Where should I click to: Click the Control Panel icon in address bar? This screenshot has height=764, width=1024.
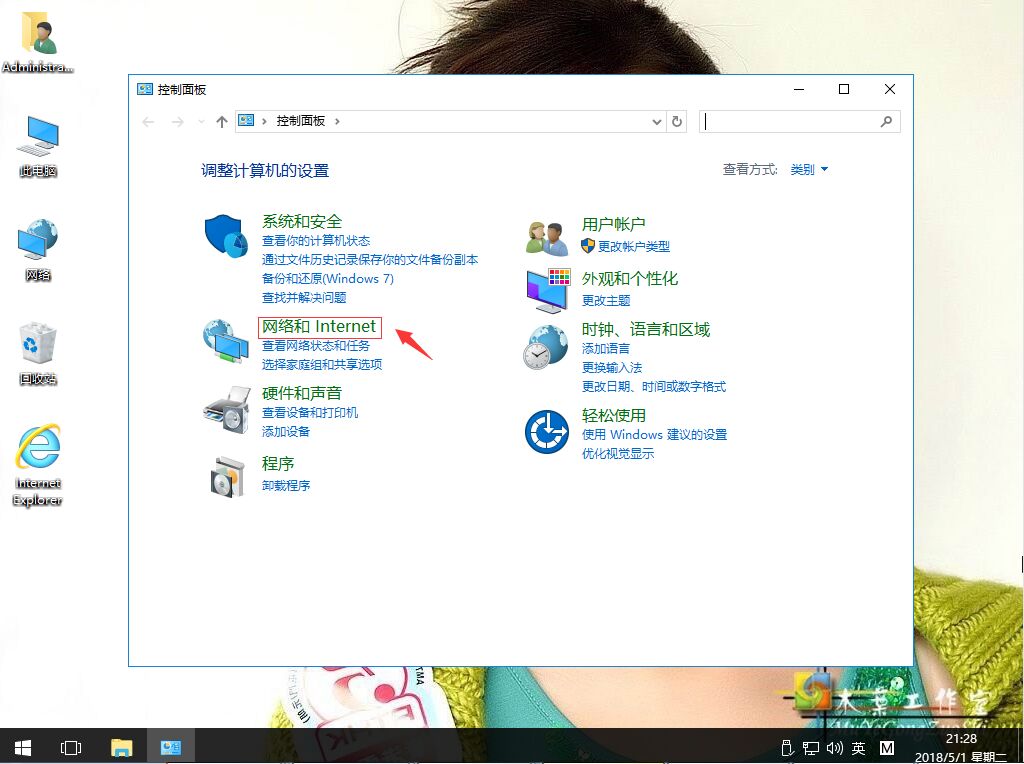tap(246, 121)
